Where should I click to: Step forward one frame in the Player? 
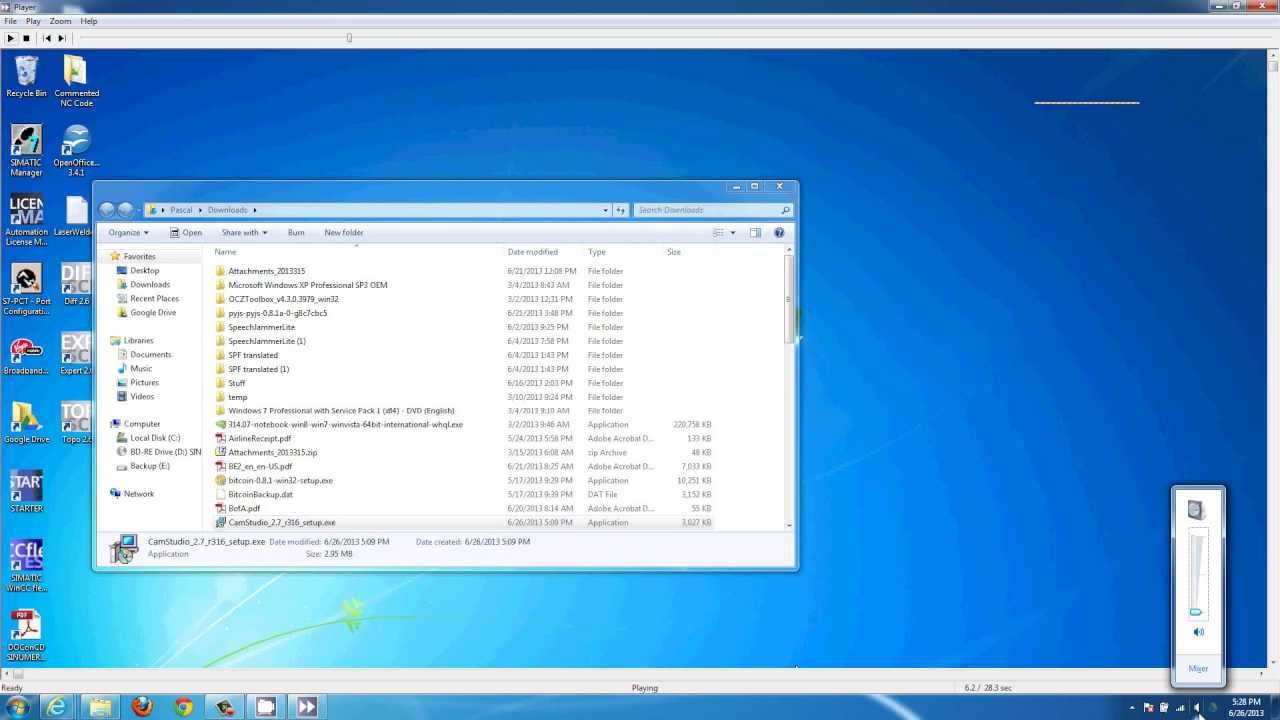[60, 38]
